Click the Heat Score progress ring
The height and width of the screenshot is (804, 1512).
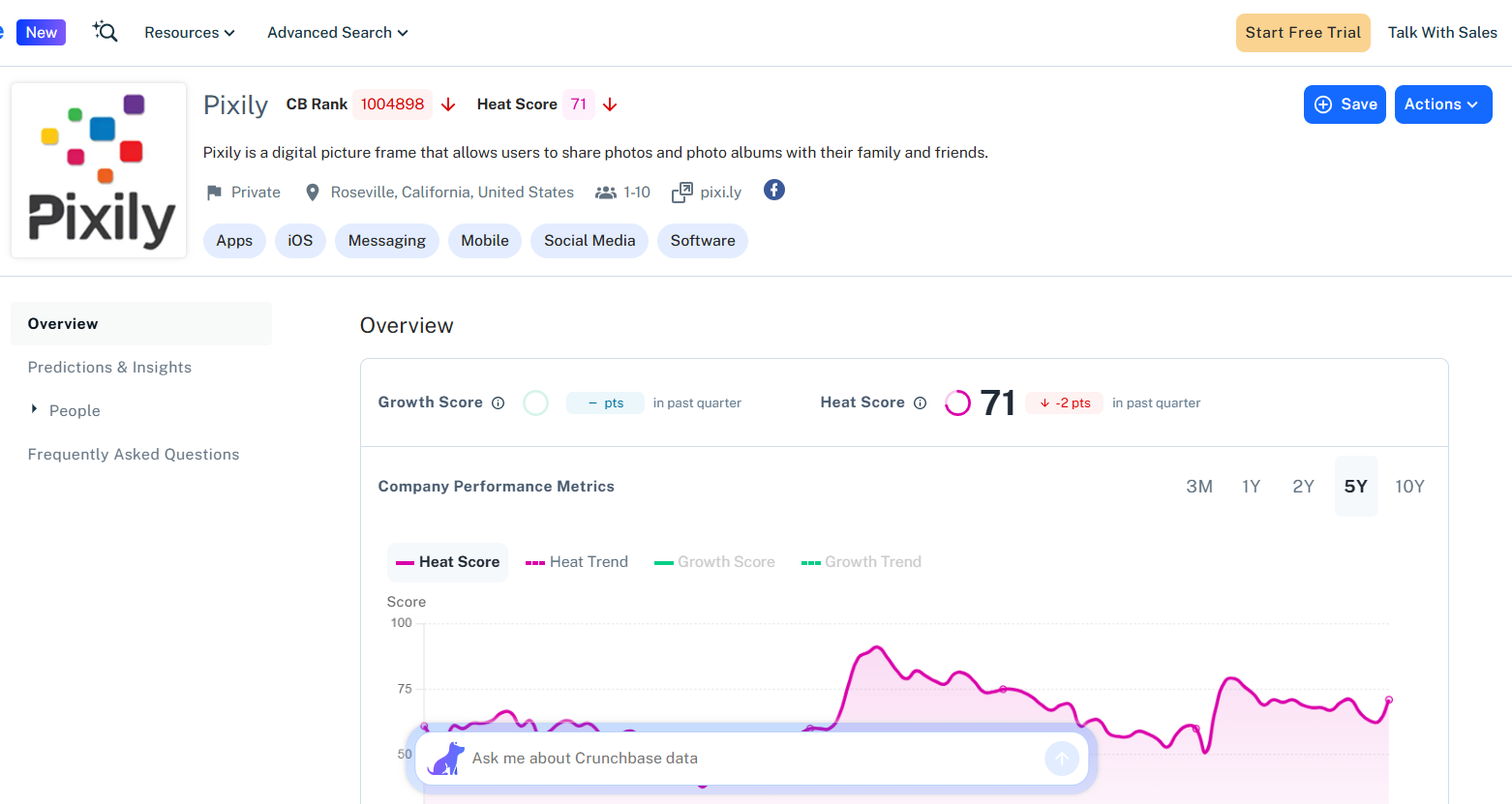pos(957,403)
